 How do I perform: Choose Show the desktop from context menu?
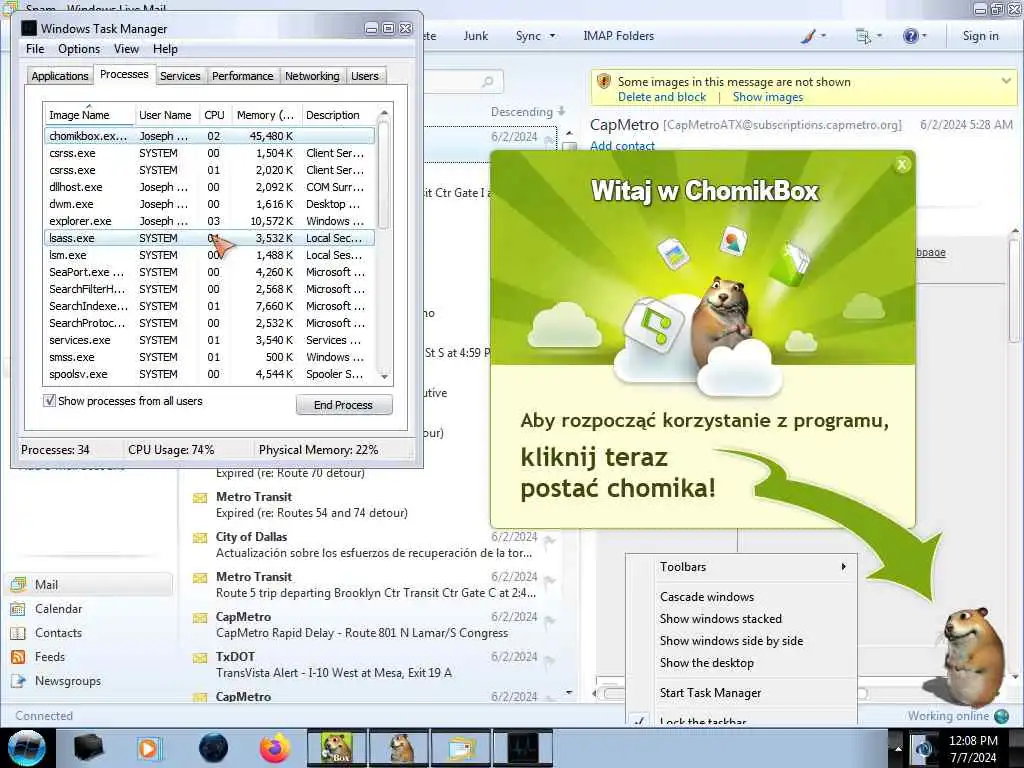point(707,663)
